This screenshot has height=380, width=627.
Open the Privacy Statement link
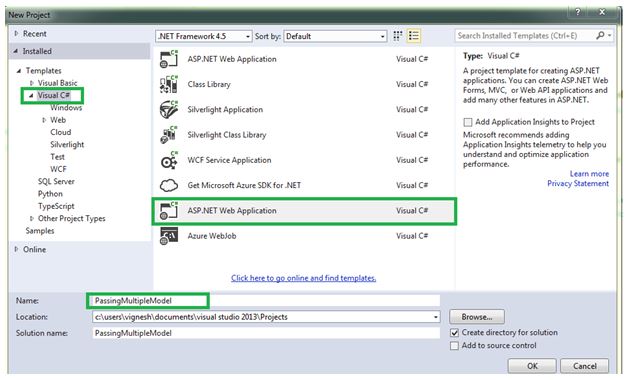[x=578, y=184]
